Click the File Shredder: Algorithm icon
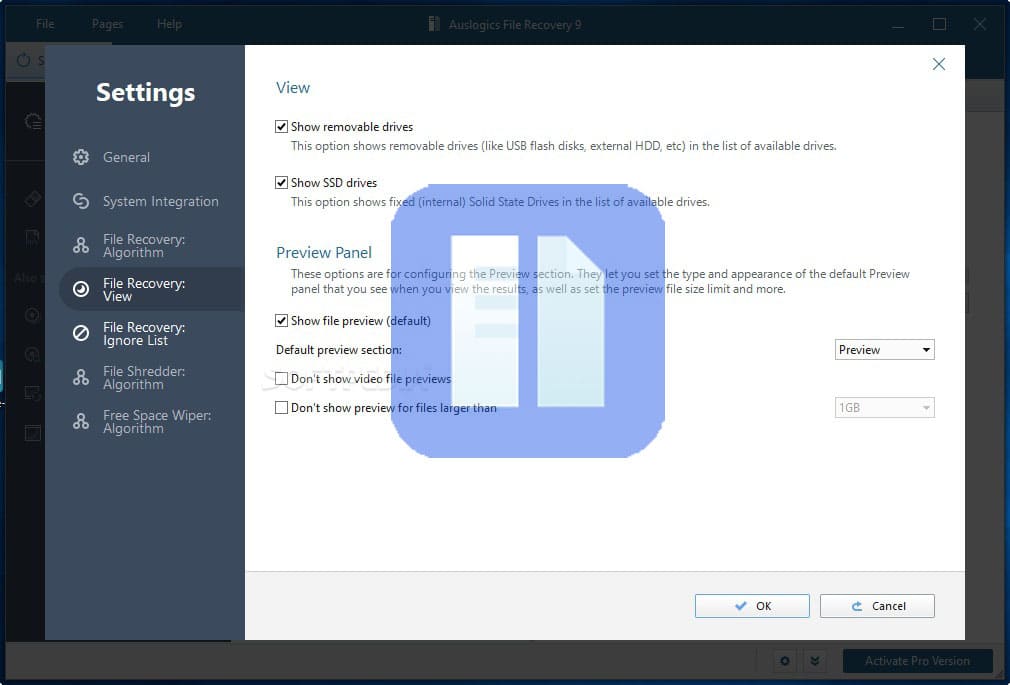The width and height of the screenshot is (1010, 685). [81, 378]
